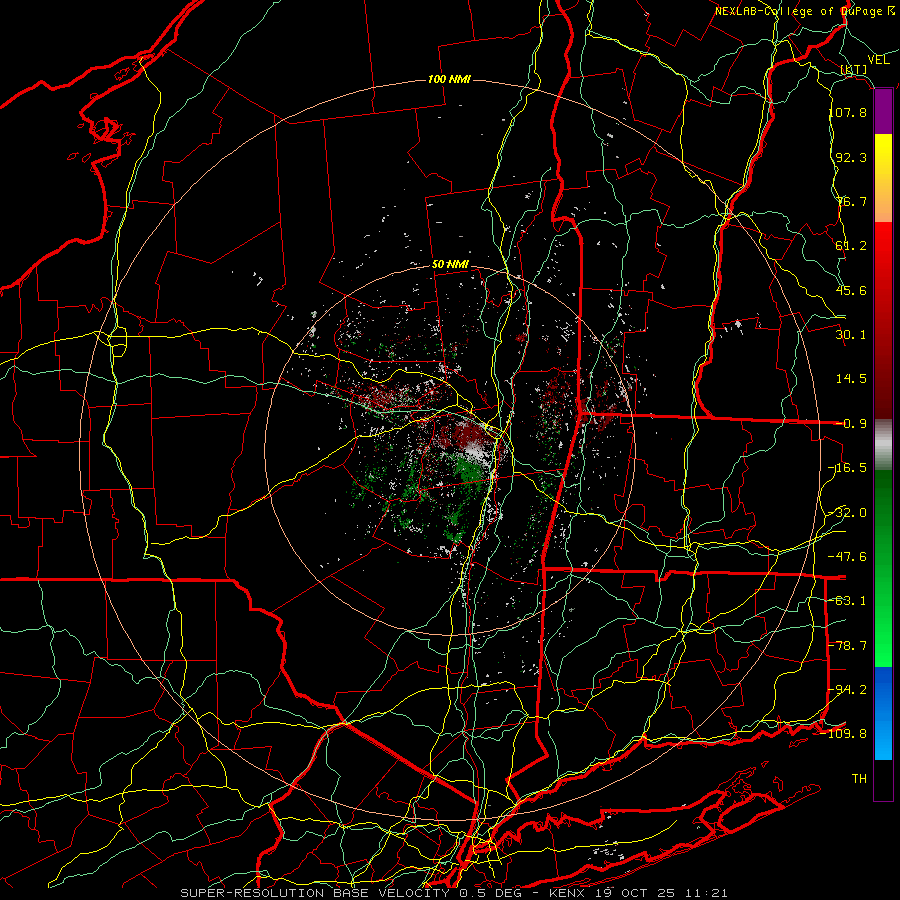Pick the blue segment of the color bar
900x900 pixels.
[x=883, y=713]
